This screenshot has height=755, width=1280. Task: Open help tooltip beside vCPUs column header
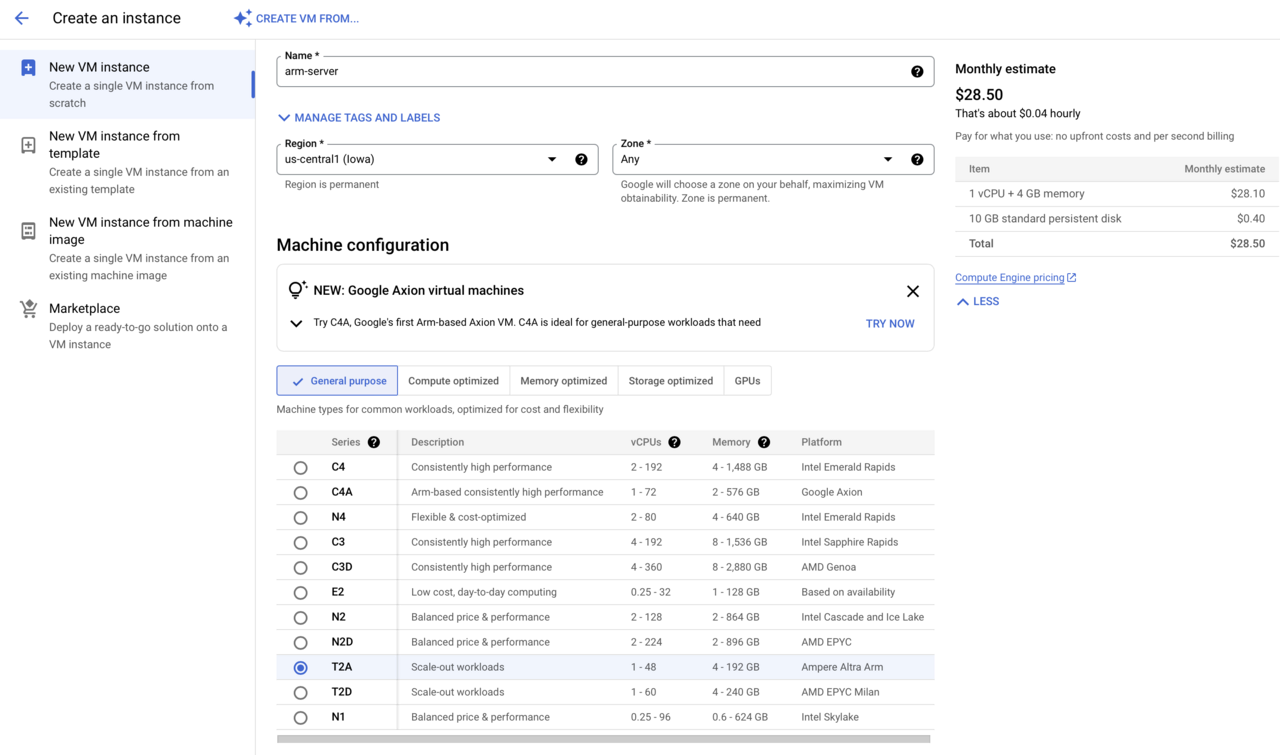click(674, 442)
